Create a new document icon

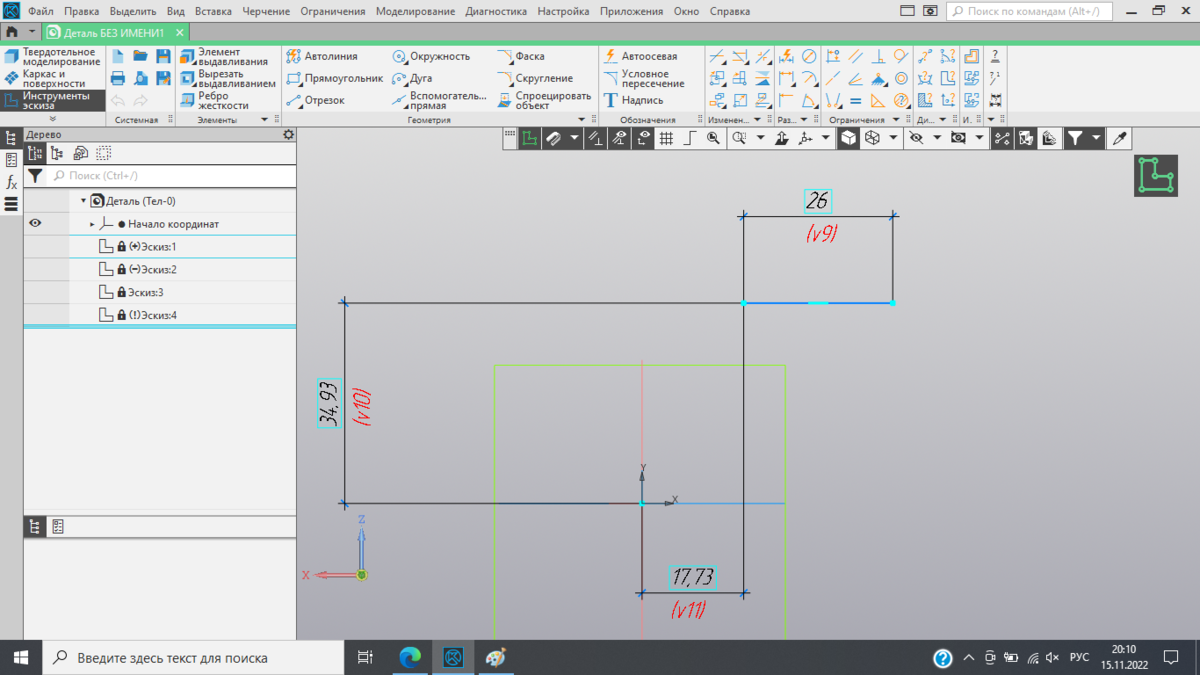[118, 57]
